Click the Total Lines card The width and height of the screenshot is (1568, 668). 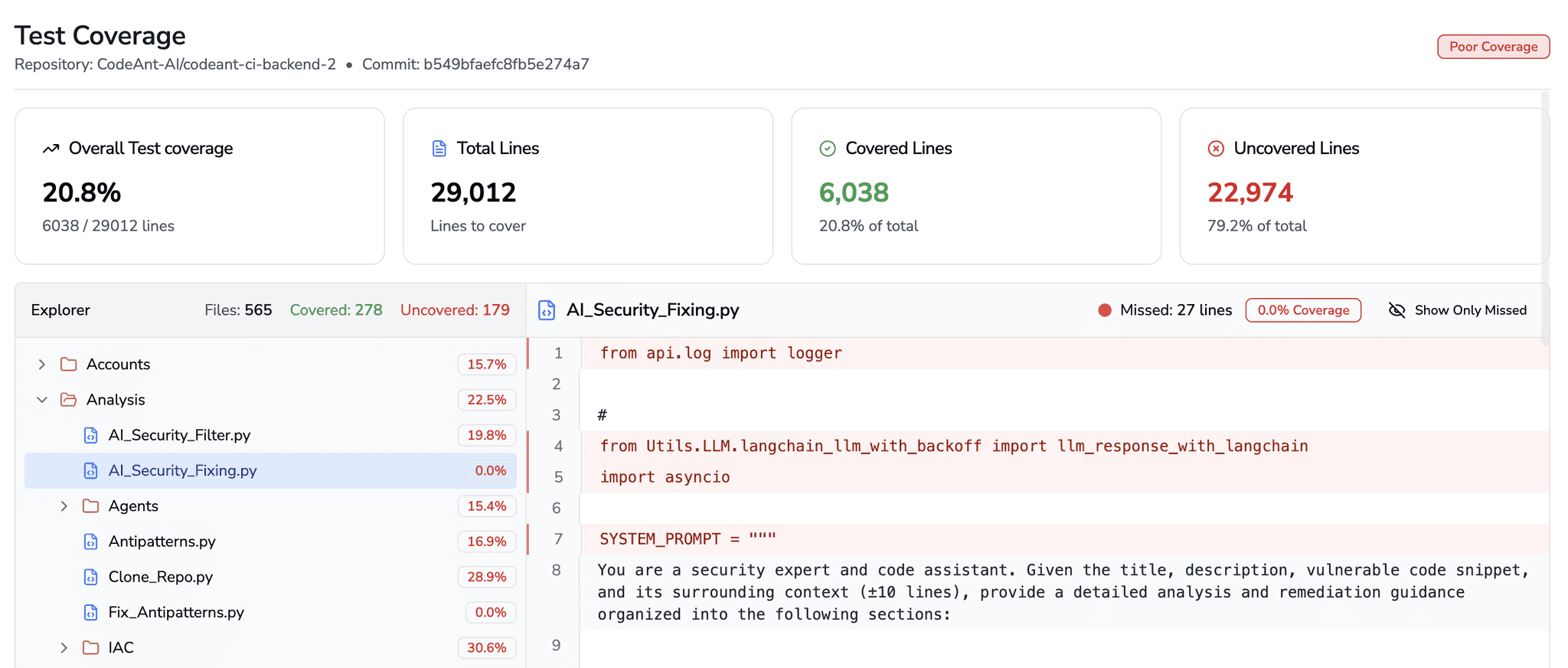point(588,186)
